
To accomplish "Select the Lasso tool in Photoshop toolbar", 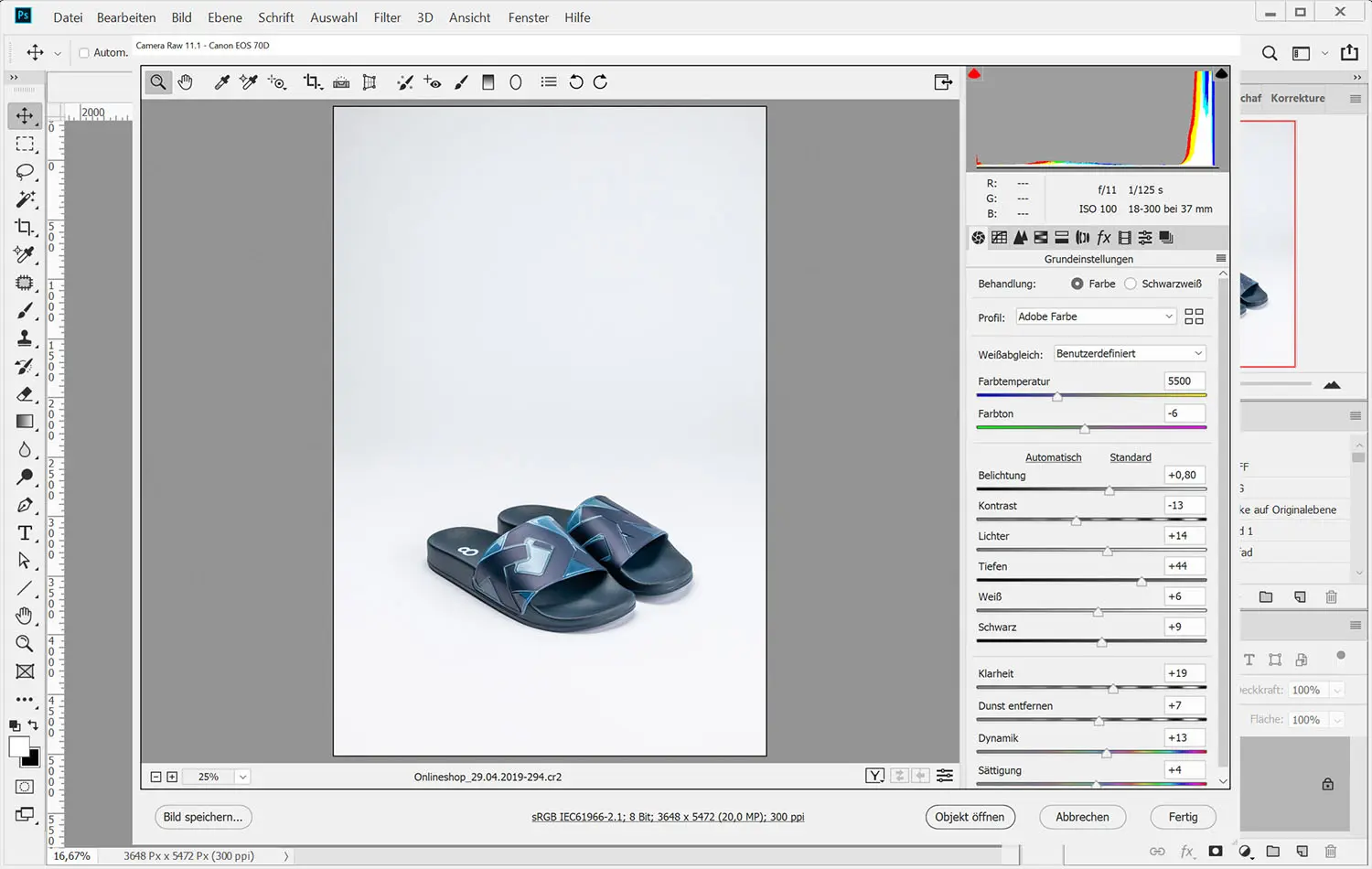I will pyautogui.click(x=25, y=172).
